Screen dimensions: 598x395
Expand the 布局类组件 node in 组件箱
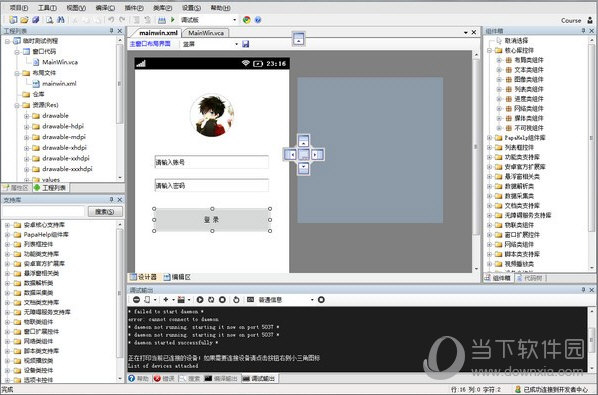pos(499,60)
